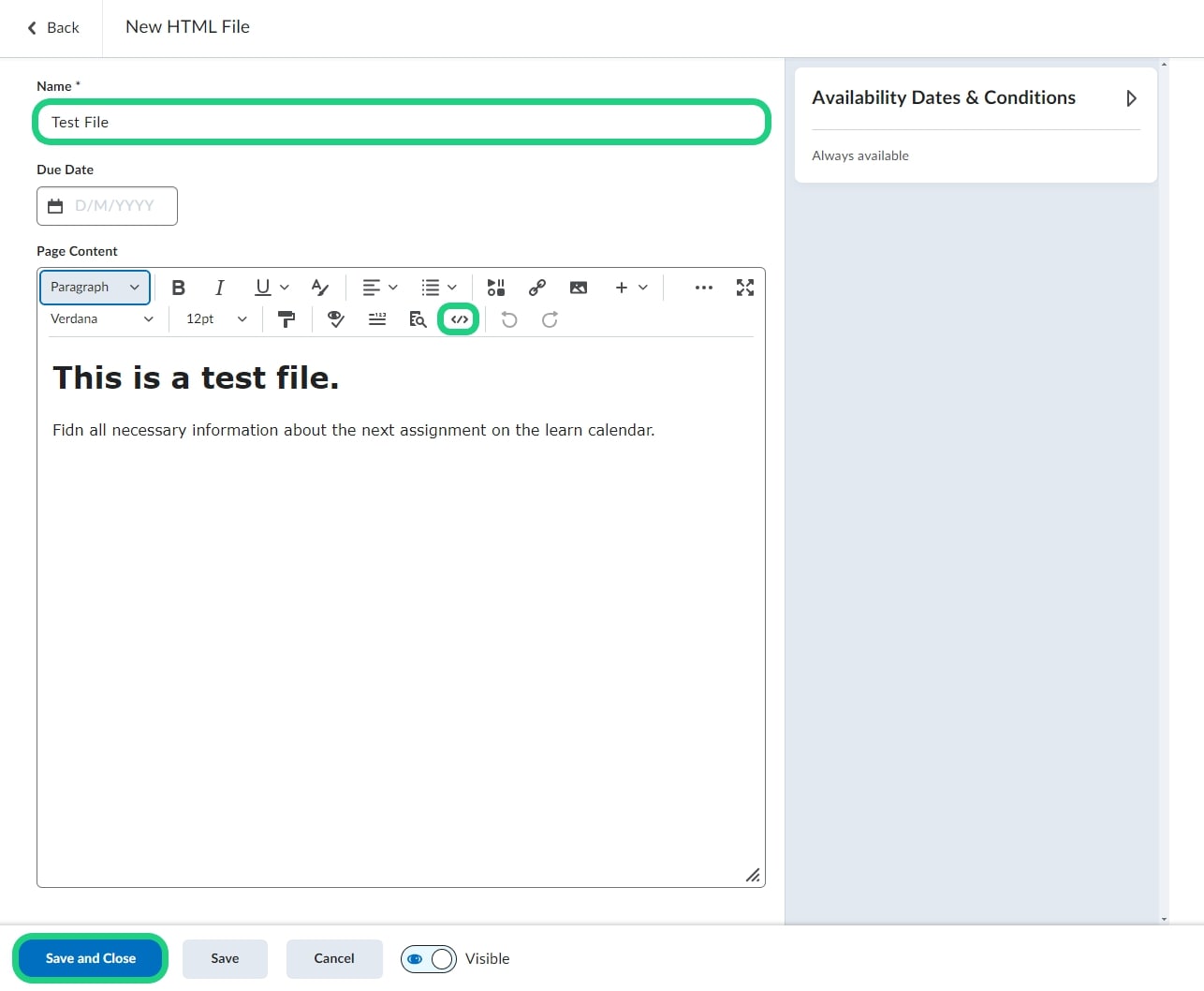Open the preview tool
The height and width of the screenshot is (991, 1204).
point(418,319)
